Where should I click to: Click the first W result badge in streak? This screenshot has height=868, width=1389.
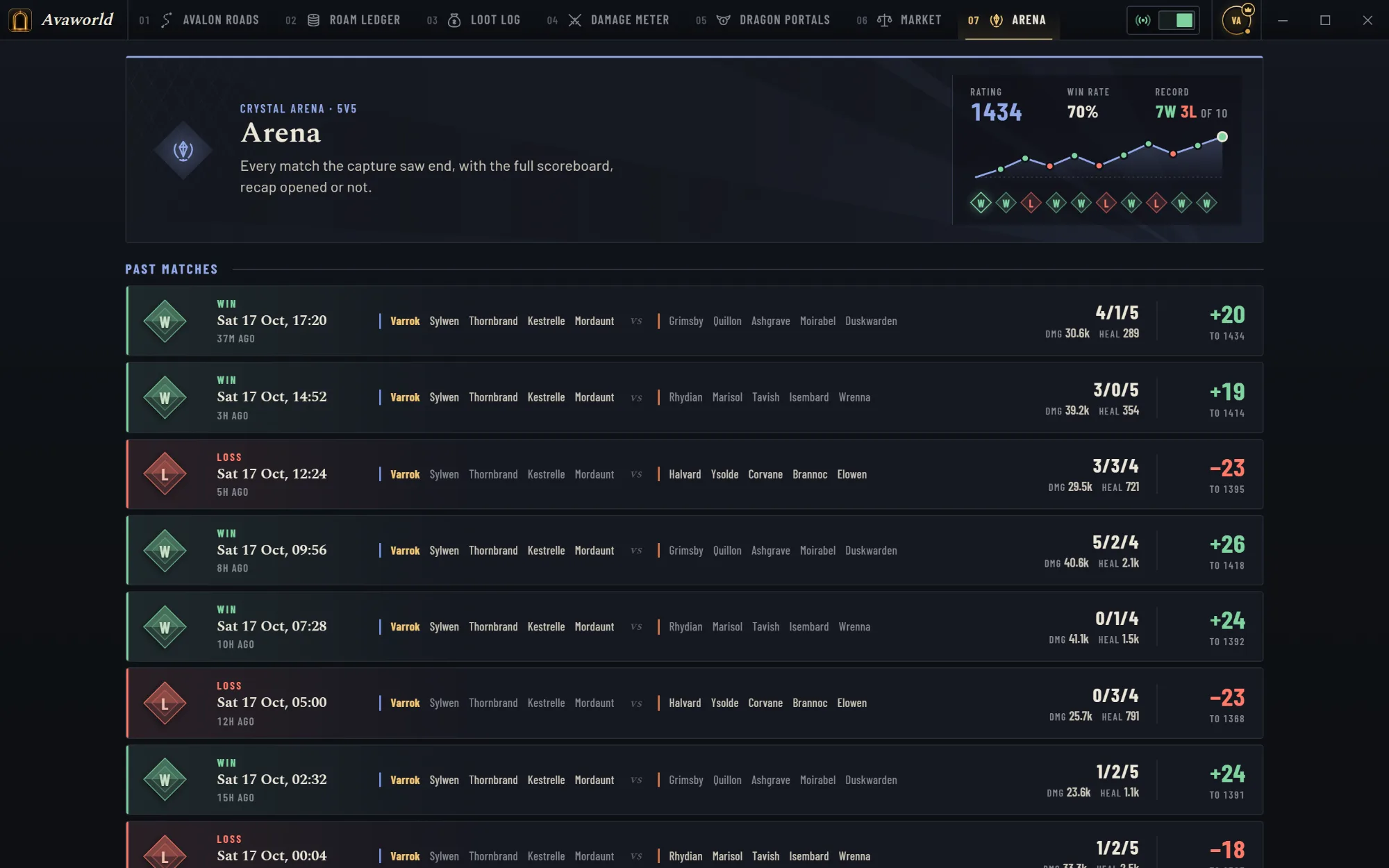(981, 203)
